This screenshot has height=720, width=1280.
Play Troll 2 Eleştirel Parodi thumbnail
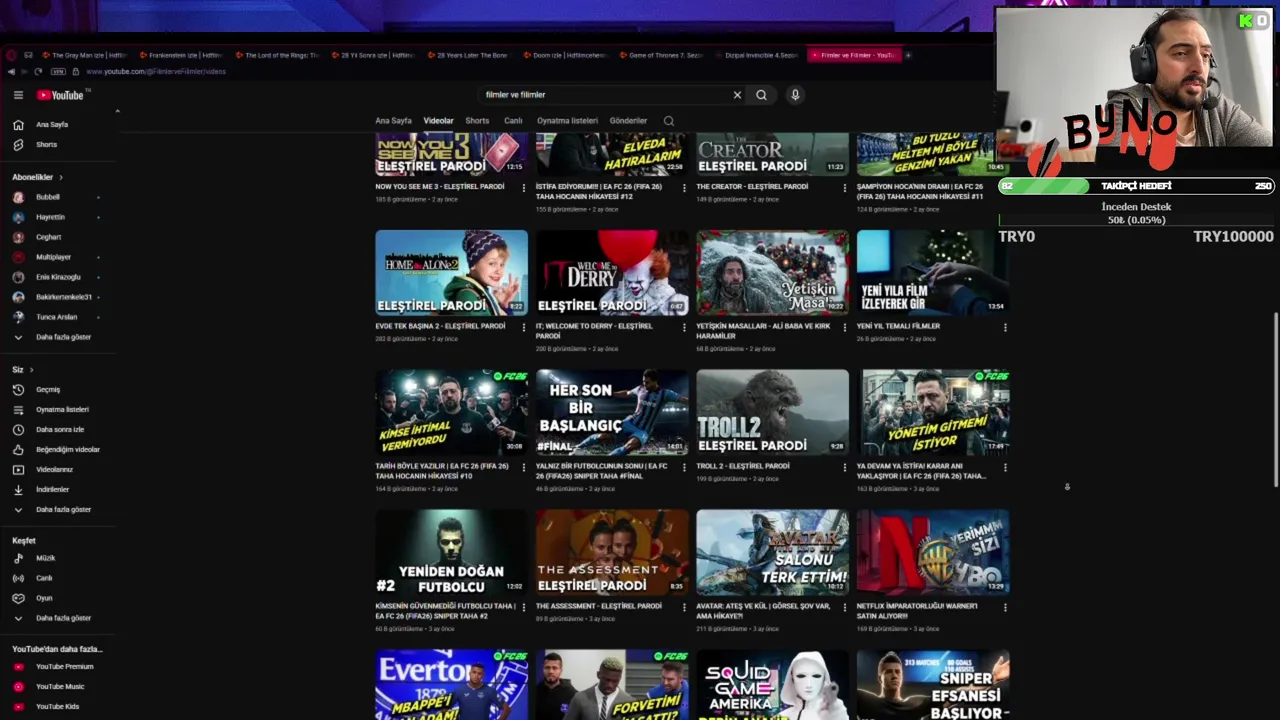[772, 412]
